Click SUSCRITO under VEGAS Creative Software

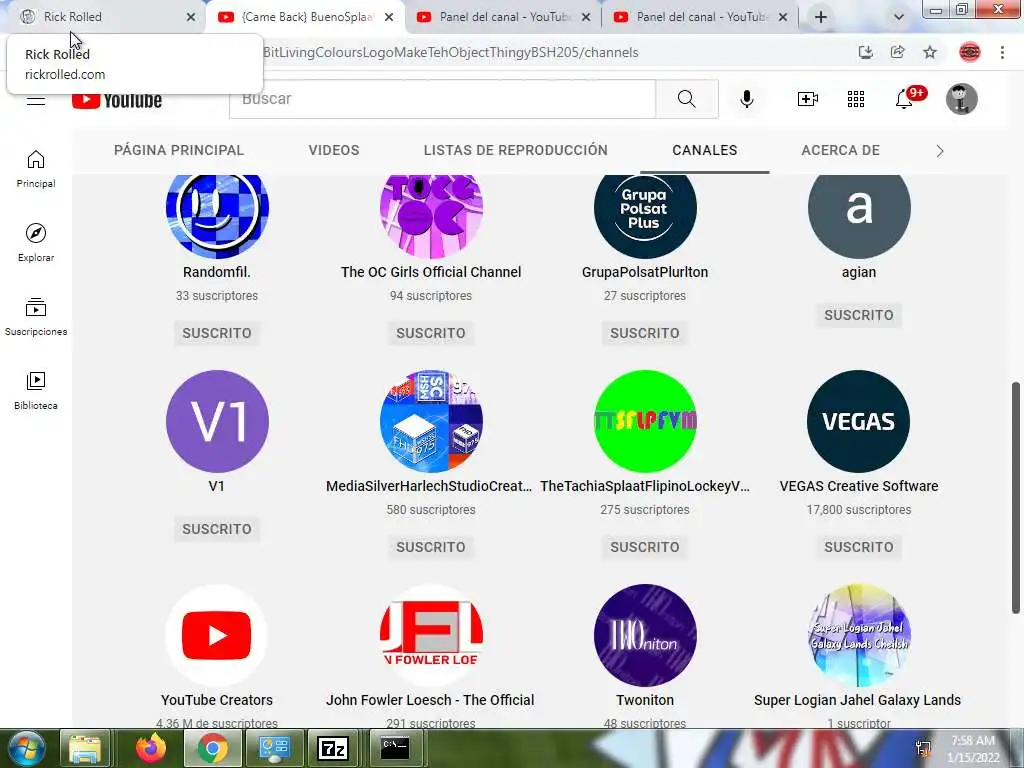click(859, 547)
